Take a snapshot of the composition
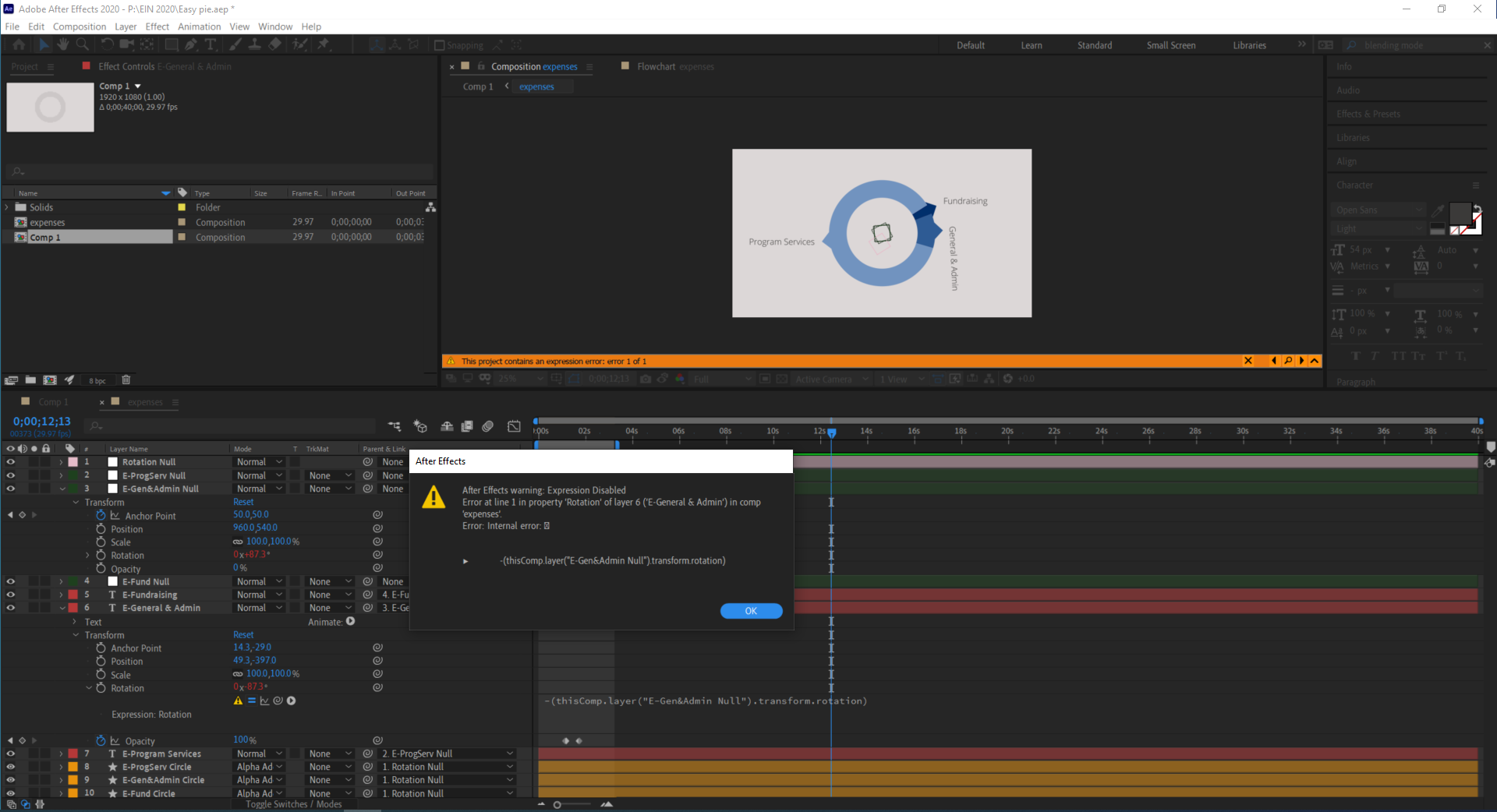The height and width of the screenshot is (812, 1497). (646, 380)
